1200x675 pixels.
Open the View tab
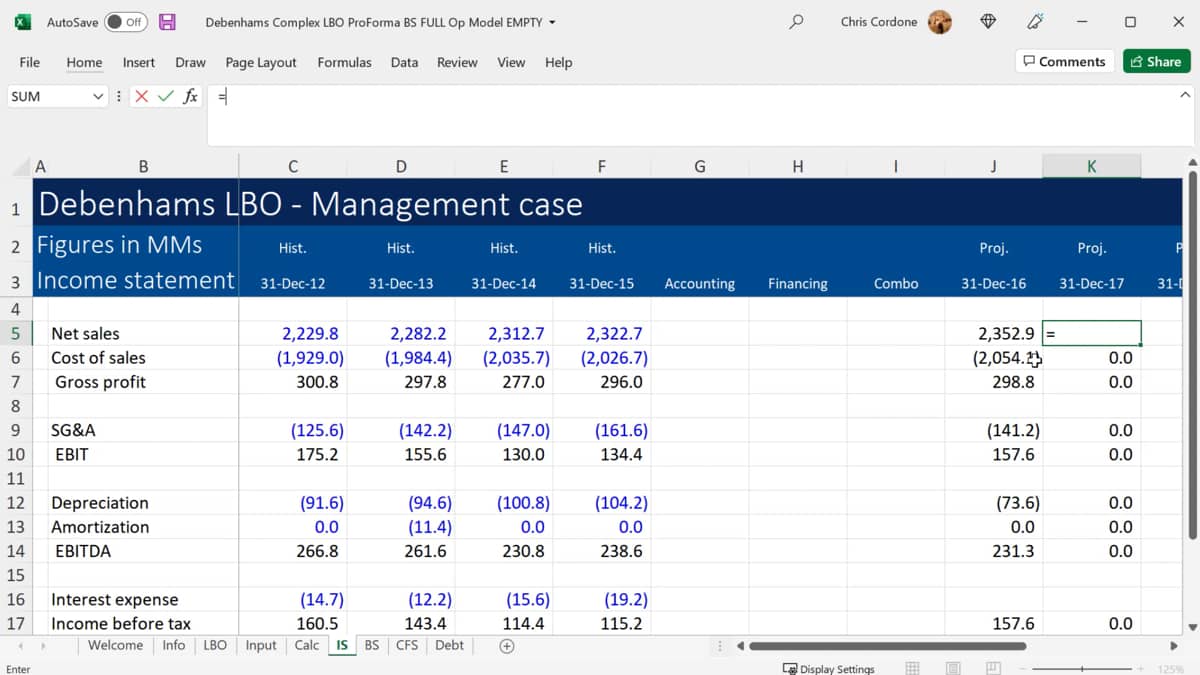pyautogui.click(x=511, y=62)
